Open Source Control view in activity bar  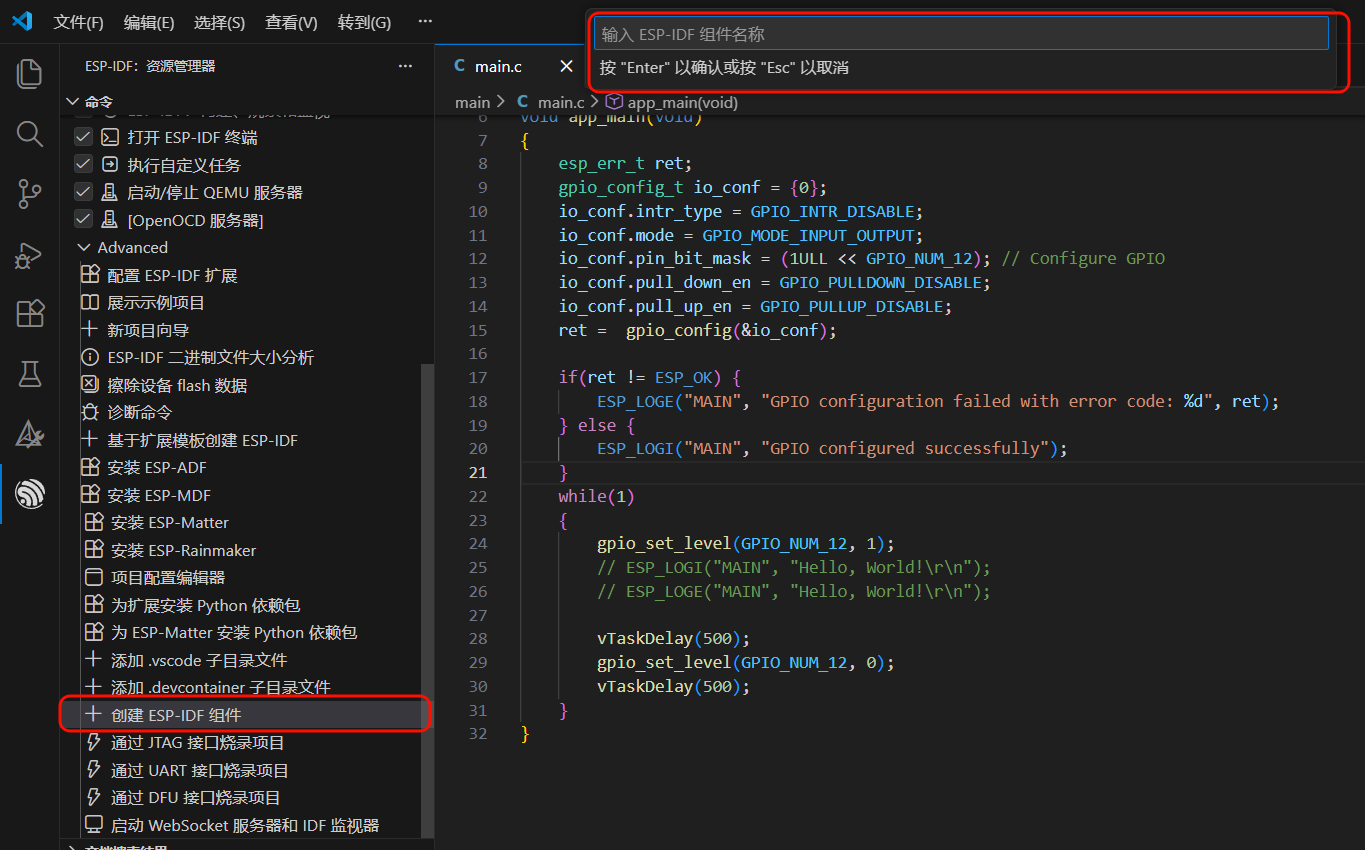pyautogui.click(x=30, y=194)
